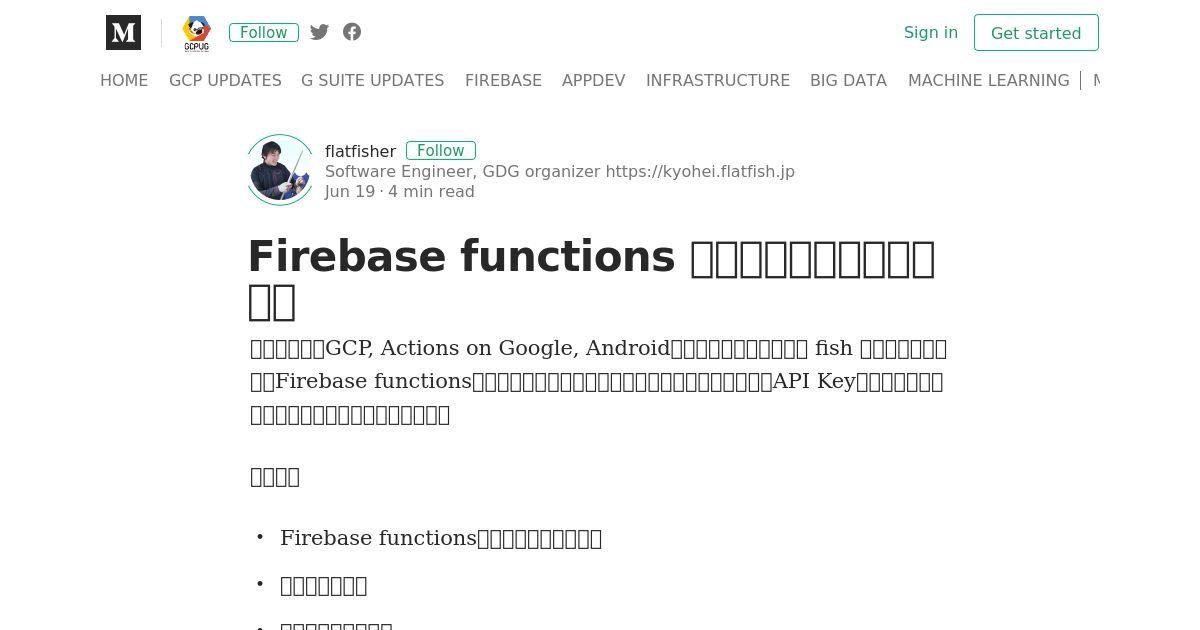This screenshot has width=1200, height=630.
Task: Click the Jun 19 post date
Action: pos(350,191)
